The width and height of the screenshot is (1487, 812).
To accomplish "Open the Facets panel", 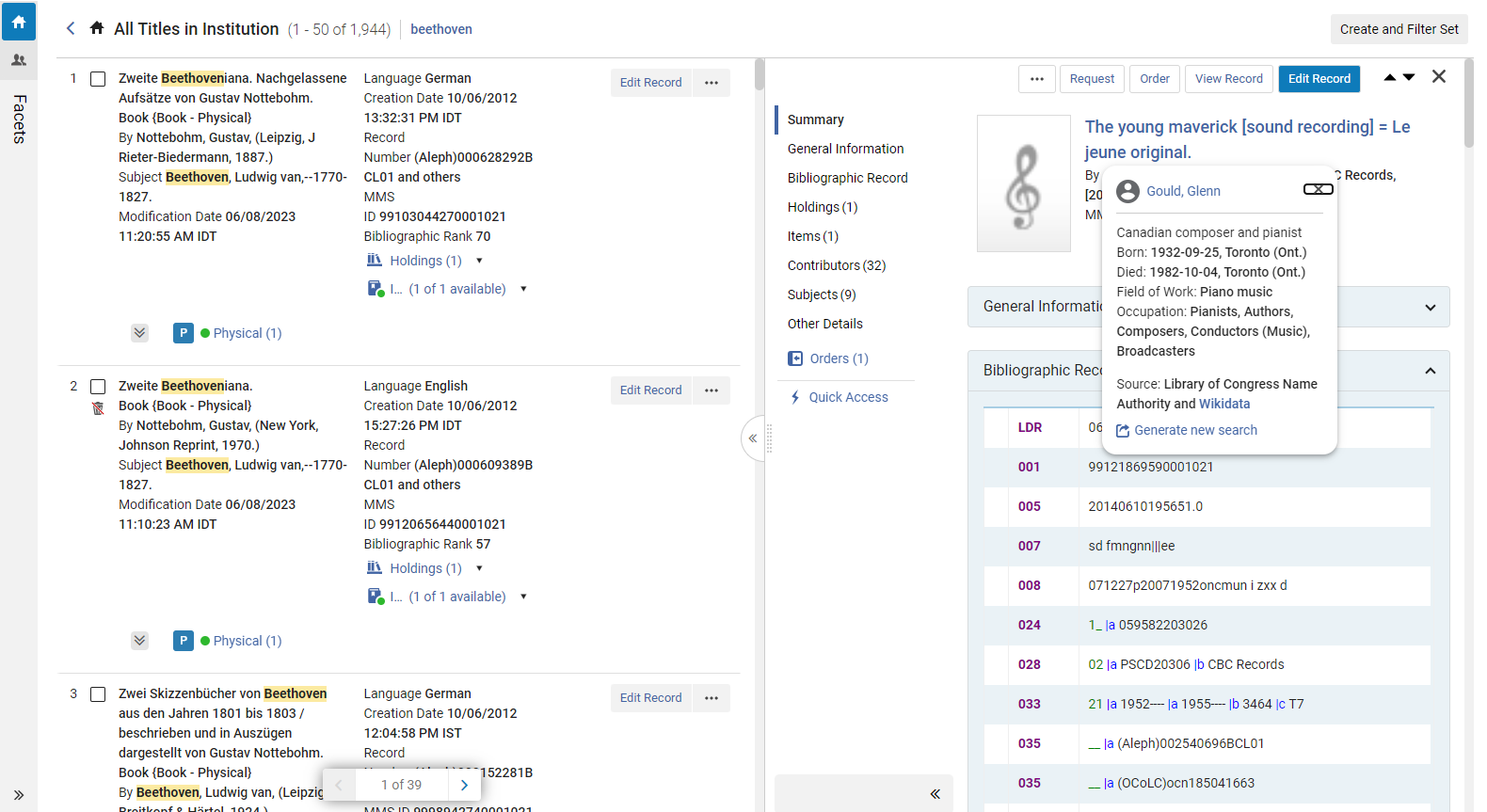I will coord(19,119).
